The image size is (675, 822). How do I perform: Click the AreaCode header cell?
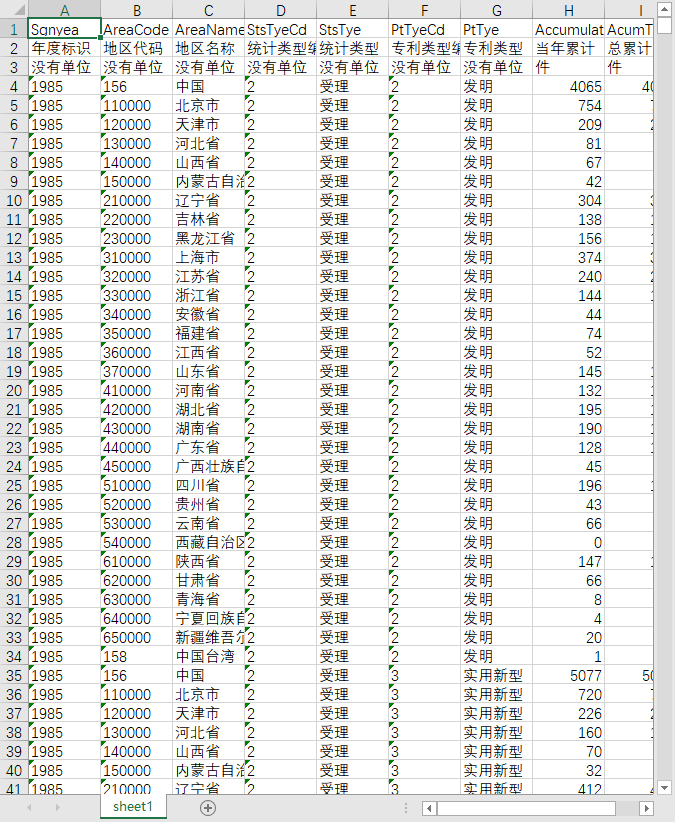coord(136,29)
